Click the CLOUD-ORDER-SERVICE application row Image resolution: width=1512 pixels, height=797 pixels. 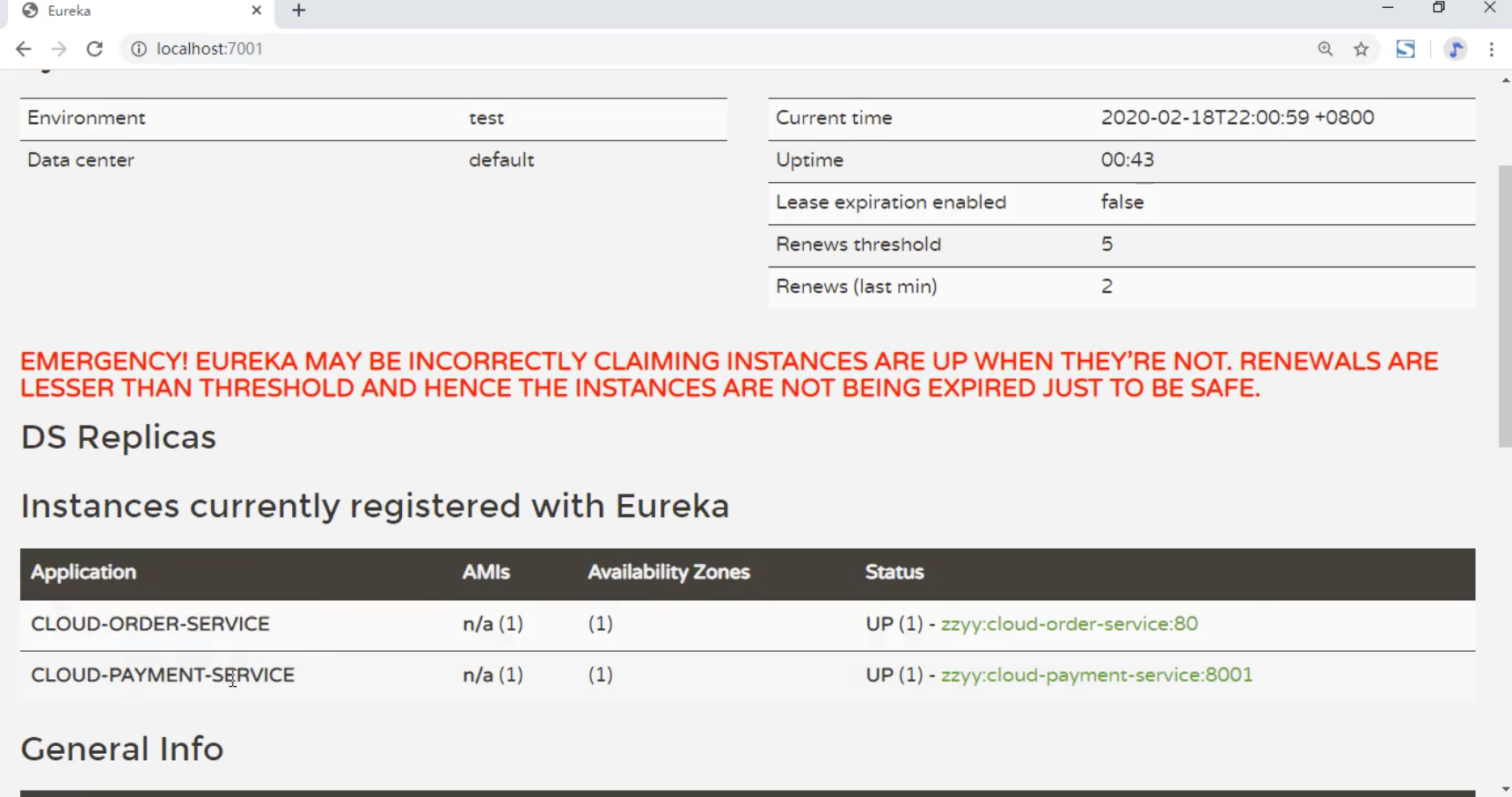click(x=150, y=625)
